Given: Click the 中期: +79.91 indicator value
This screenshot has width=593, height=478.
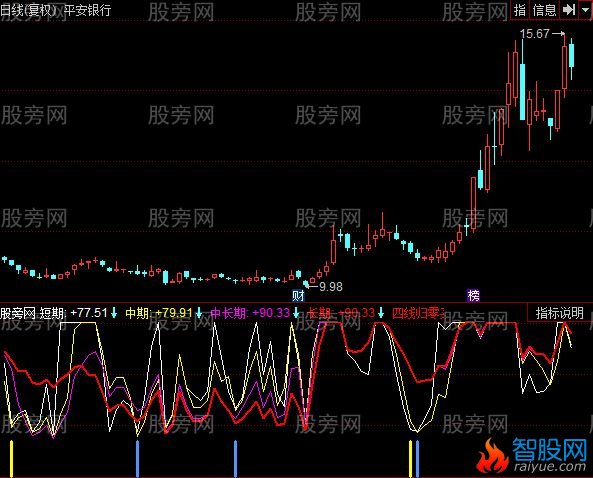Looking at the screenshot, I should tap(159, 313).
